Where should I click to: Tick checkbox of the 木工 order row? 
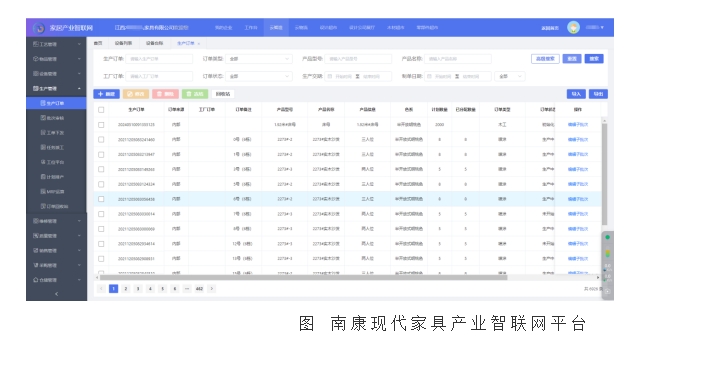pyautogui.click(x=101, y=125)
